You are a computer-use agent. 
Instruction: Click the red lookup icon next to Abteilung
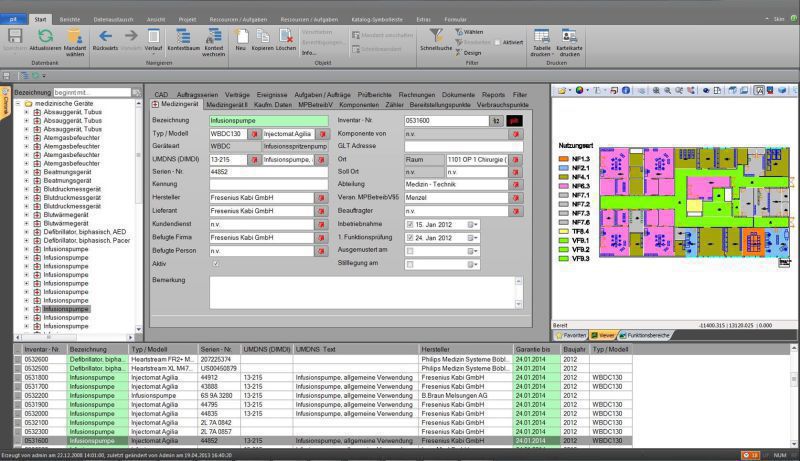tap(516, 185)
